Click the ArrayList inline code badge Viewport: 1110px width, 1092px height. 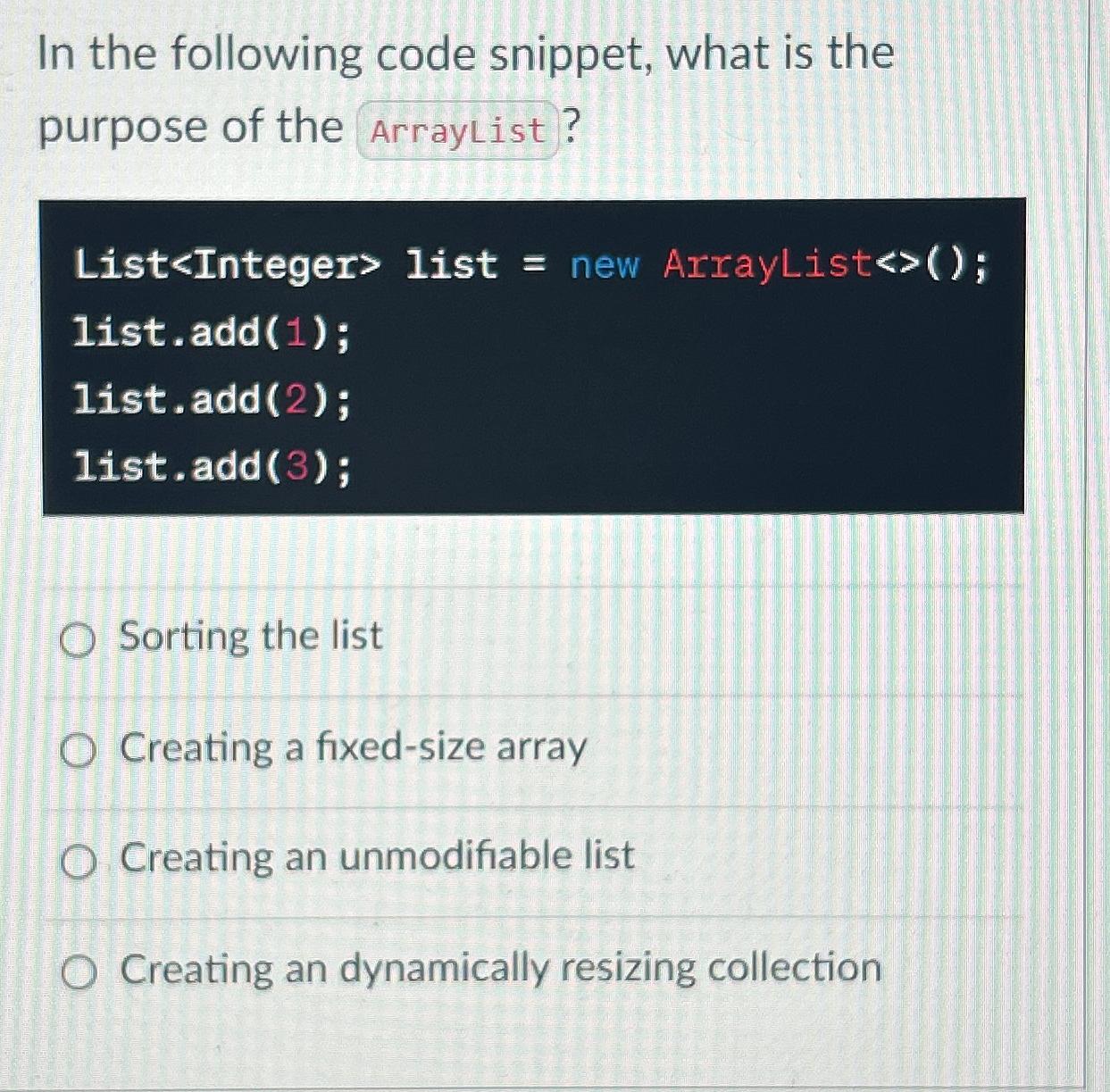pos(458,130)
